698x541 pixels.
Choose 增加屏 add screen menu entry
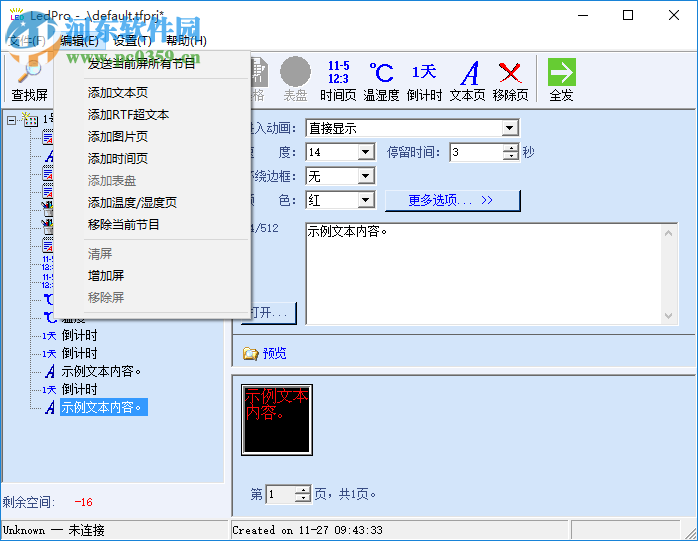[151, 276]
